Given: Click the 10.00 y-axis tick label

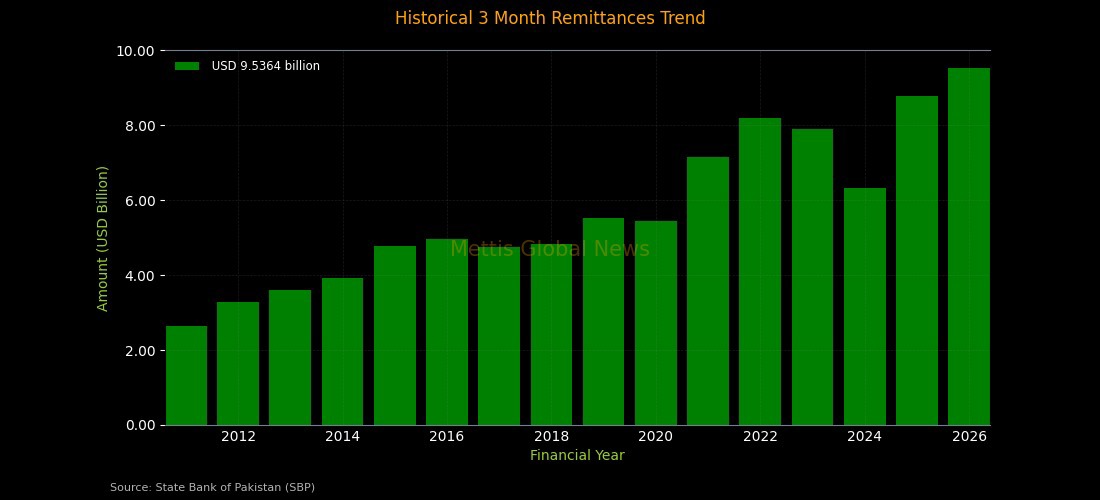Looking at the screenshot, I should click(x=136, y=51).
